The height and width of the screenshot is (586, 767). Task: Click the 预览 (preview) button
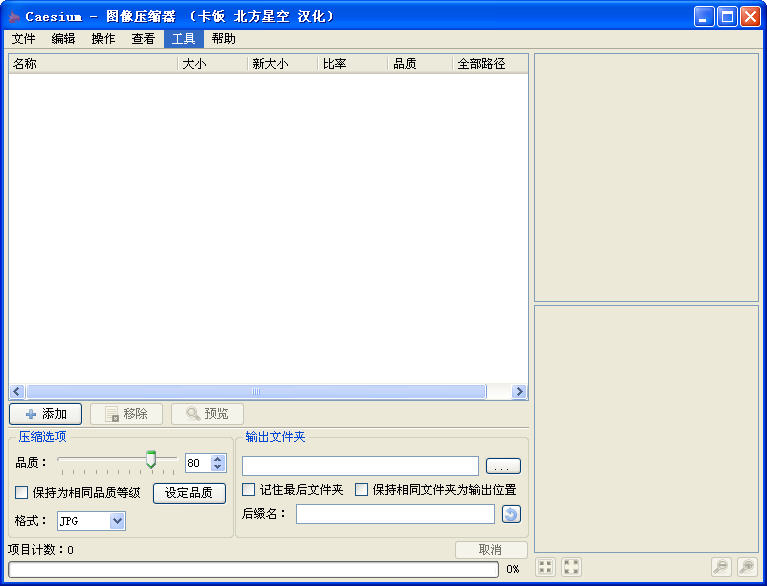point(207,414)
